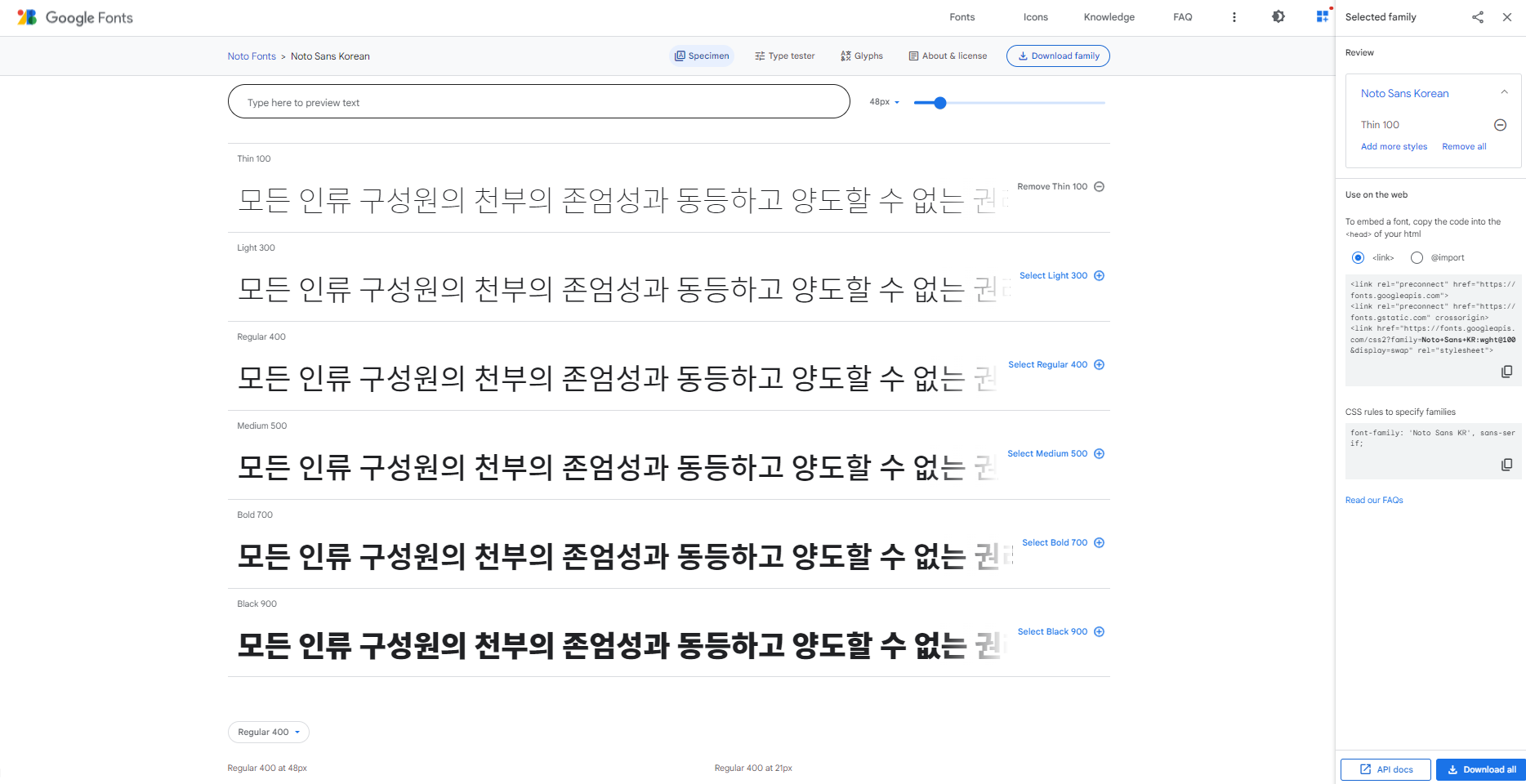The height and width of the screenshot is (784, 1526).
Task: Click the Google Fonts logo
Action: click(x=74, y=17)
